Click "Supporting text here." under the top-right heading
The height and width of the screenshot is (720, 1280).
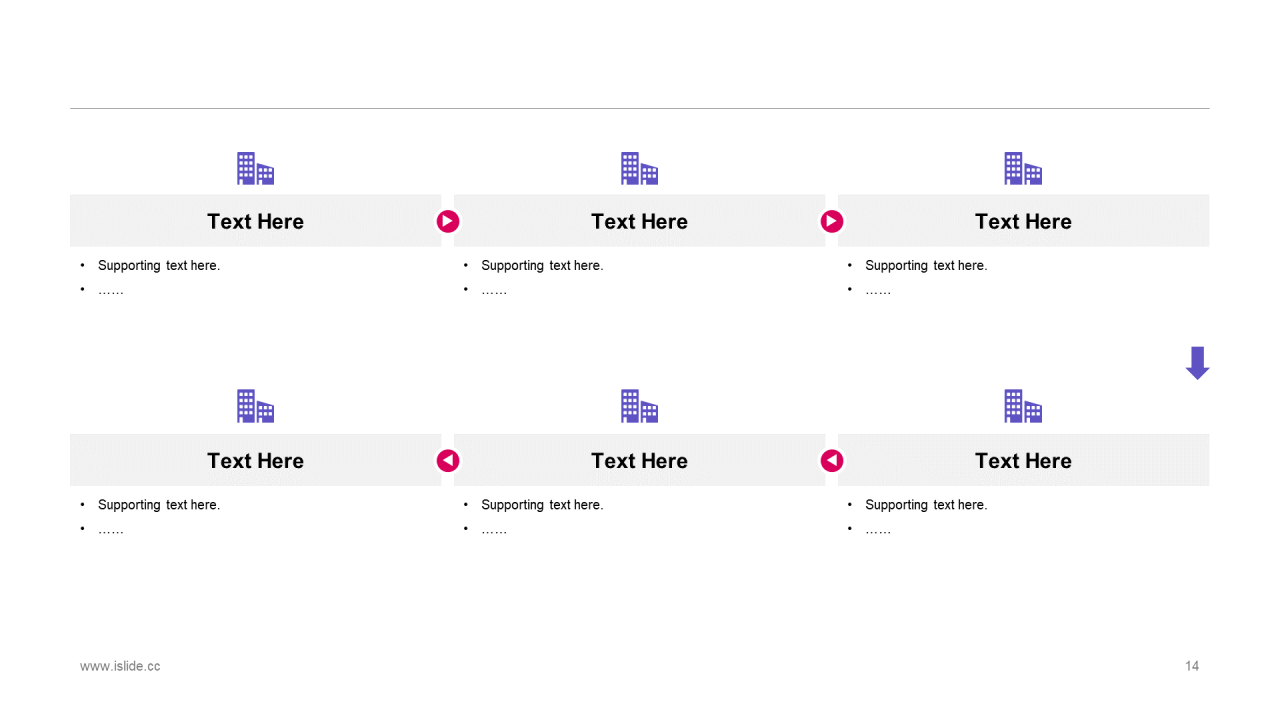[926, 265]
